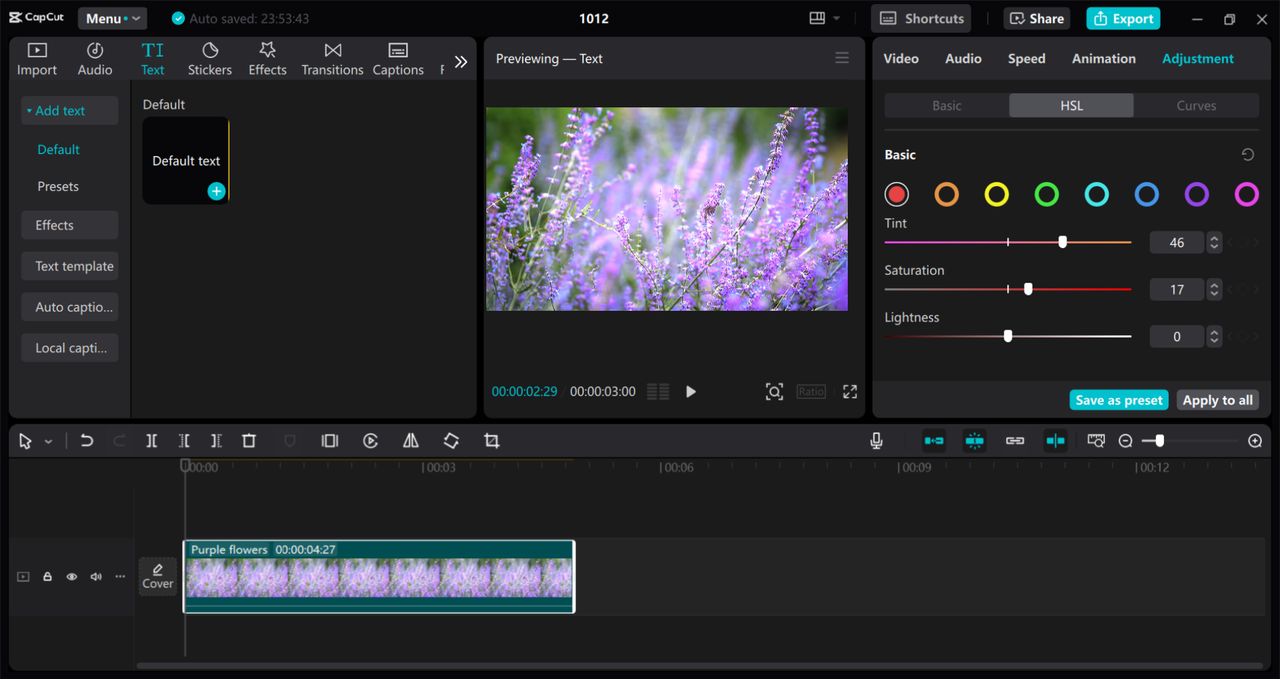Lock the Purple flowers track
This screenshot has width=1280, height=679.
[47, 577]
